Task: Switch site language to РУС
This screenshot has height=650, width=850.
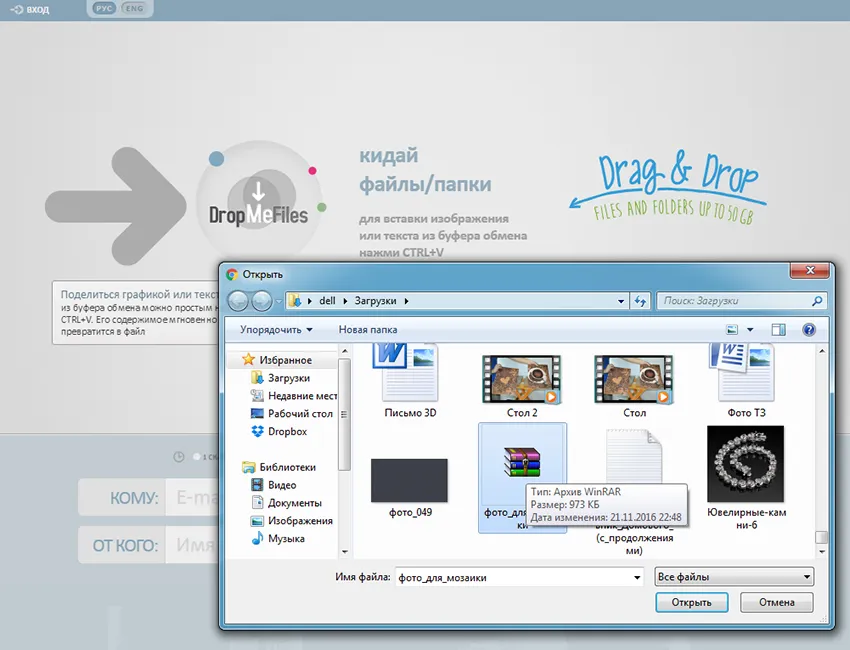Action: 104,9
